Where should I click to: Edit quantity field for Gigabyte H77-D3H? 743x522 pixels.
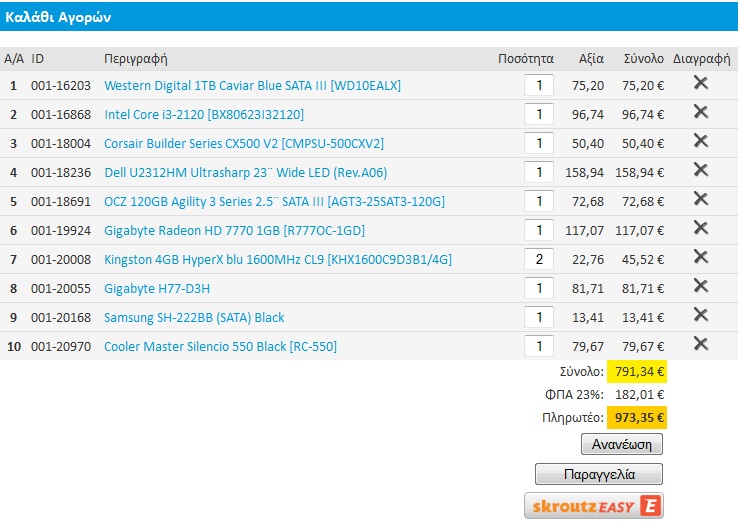(539, 288)
